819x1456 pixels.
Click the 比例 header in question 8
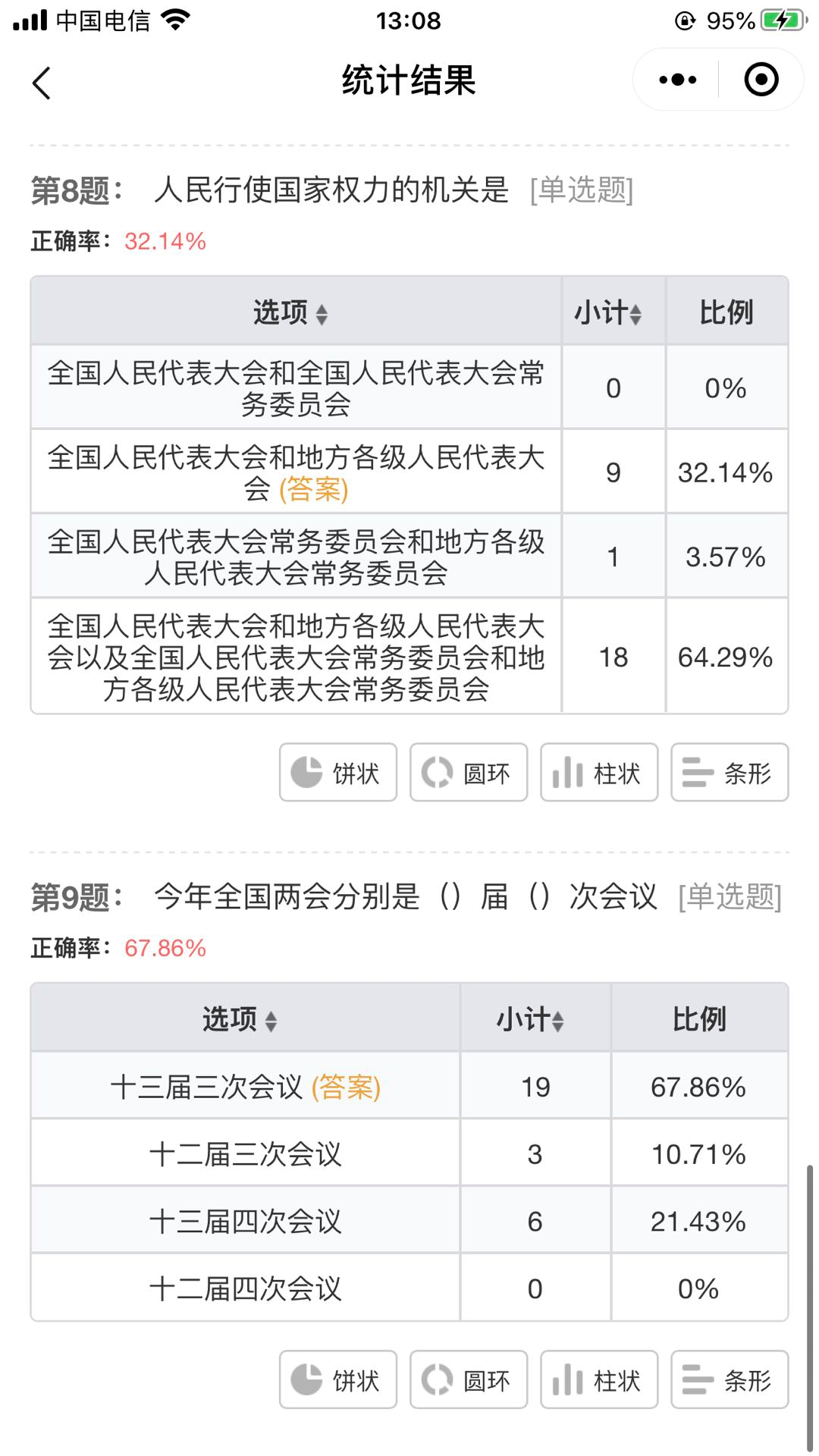point(726,312)
